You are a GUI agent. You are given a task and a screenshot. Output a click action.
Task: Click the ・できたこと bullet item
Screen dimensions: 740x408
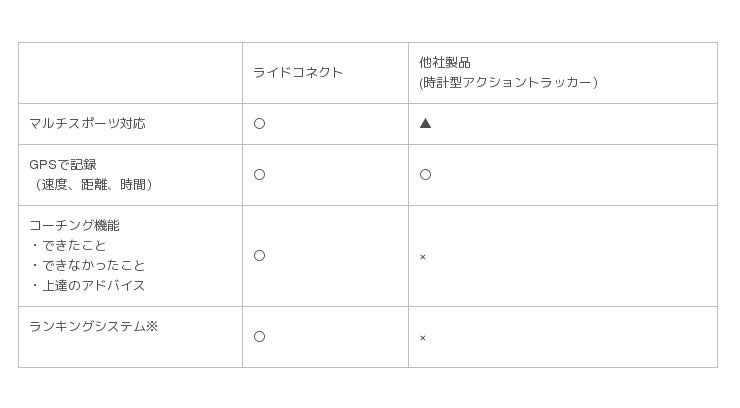[x=68, y=246]
